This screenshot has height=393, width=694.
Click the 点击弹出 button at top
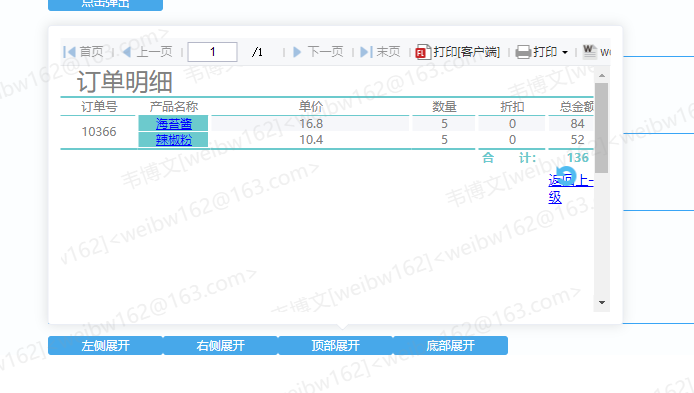[105, 4]
